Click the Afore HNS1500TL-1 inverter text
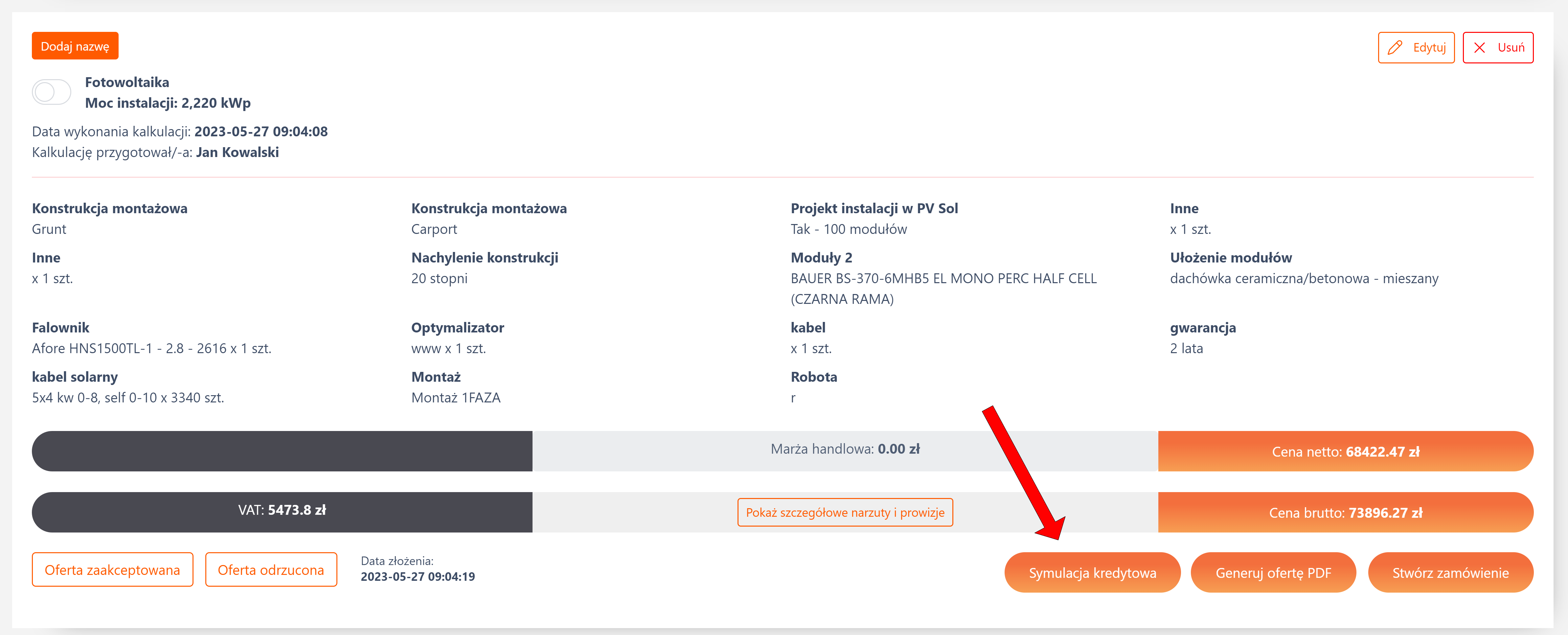 coord(151,348)
